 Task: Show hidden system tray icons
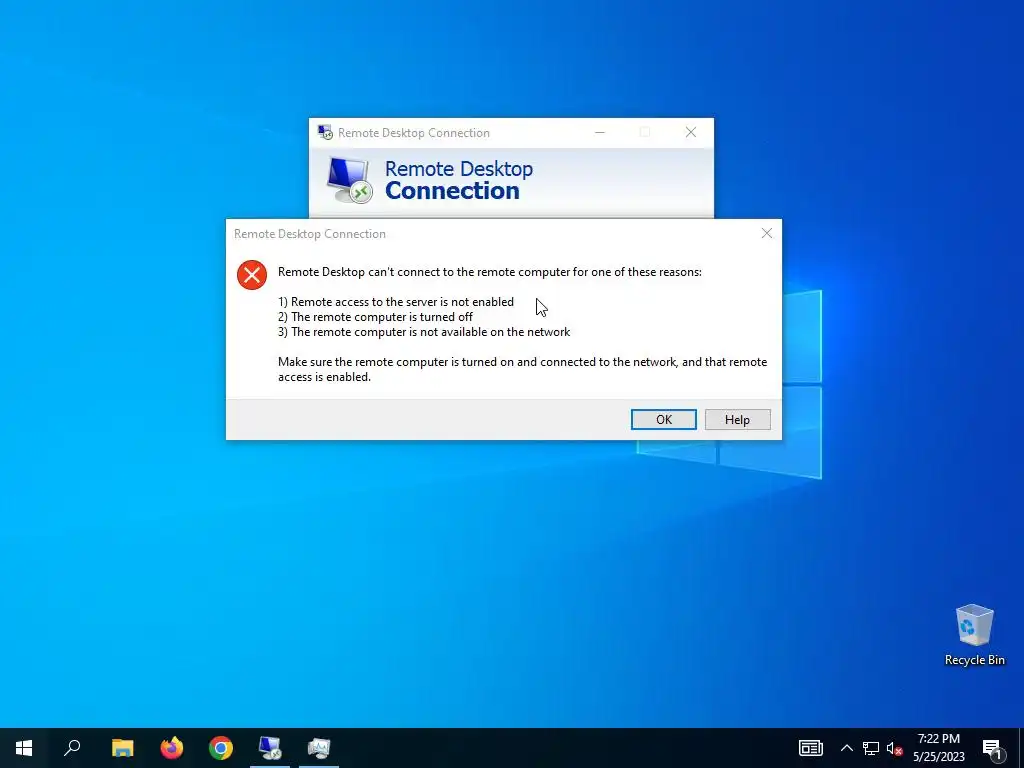tap(846, 748)
